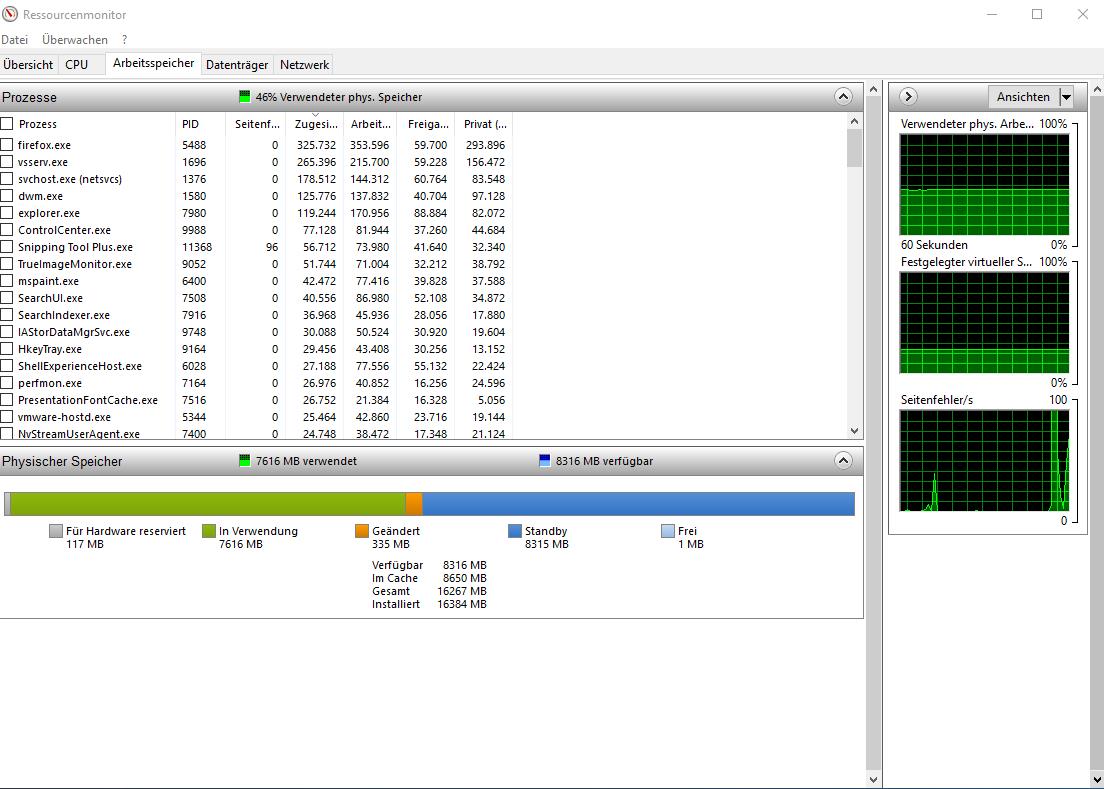Open the Überwachen menu

coord(75,39)
